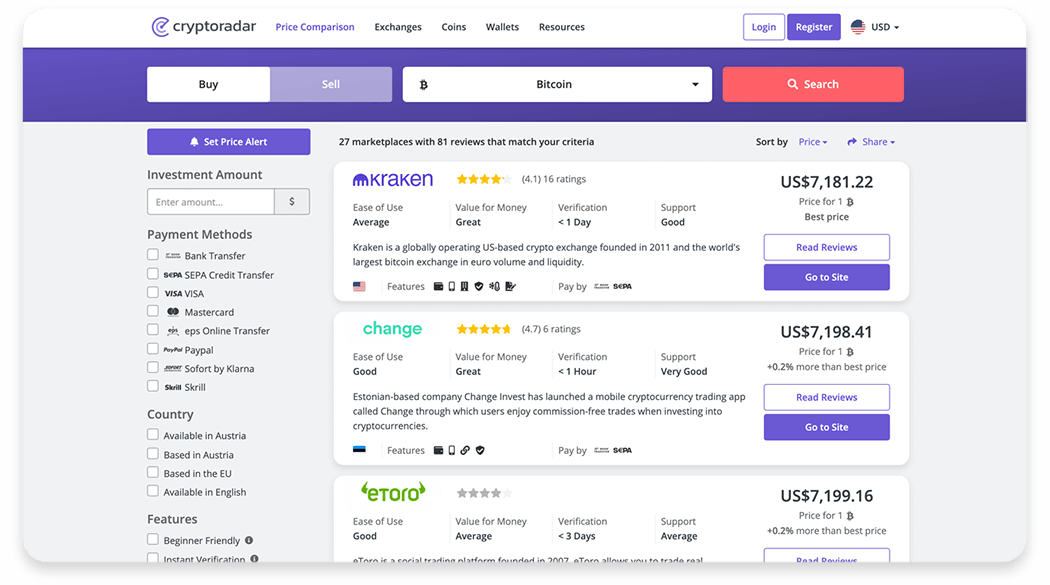Toggle Based in the EU filter
This screenshot has width=1050, height=585.
(x=153, y=473)
